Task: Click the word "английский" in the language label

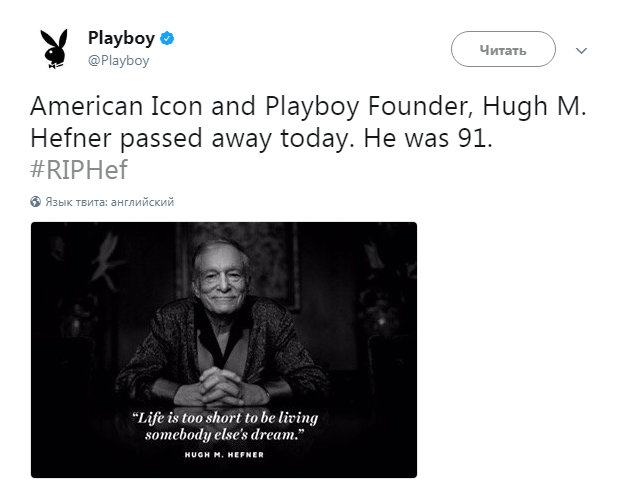Action: tap(148, 201)
